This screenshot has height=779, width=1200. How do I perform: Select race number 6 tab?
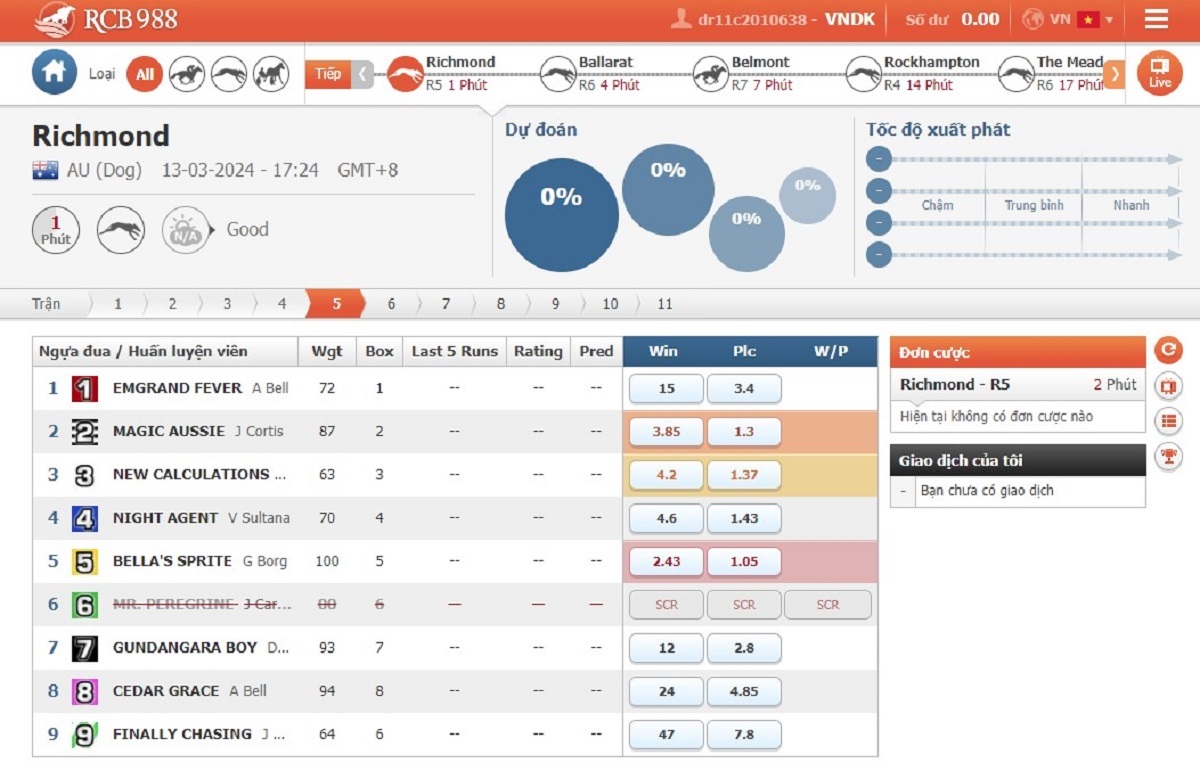point(391,304)
